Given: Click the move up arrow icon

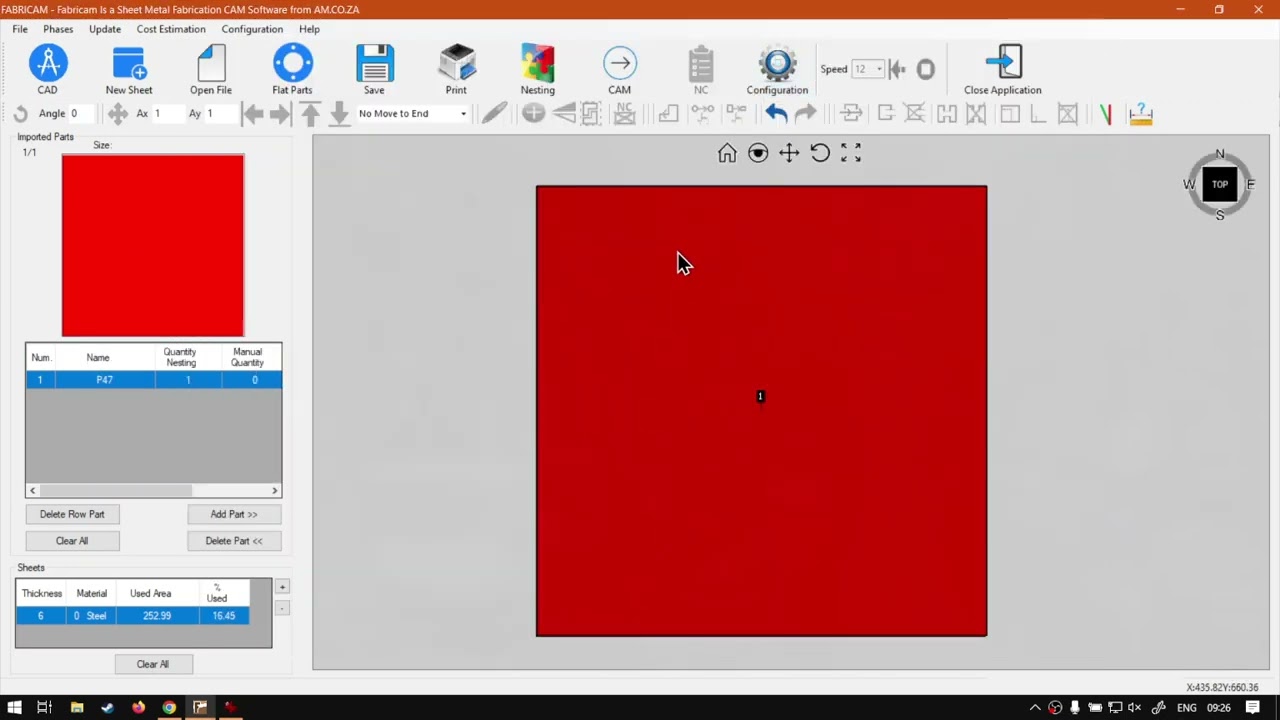Looking at the screenshot, I should pyautogui.click(x=310, y=114).
